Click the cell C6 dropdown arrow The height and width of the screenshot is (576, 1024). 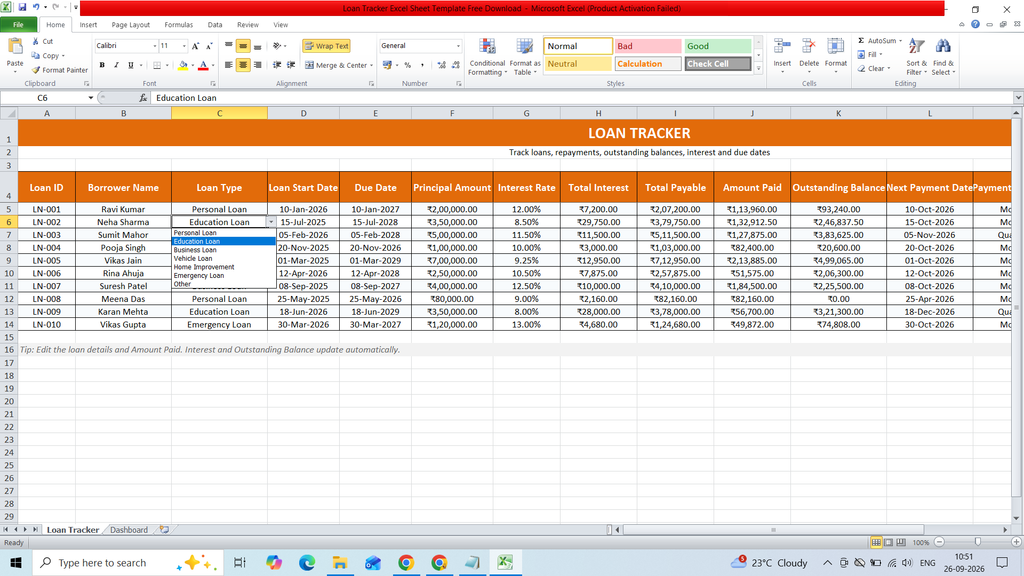coord(271,222)
